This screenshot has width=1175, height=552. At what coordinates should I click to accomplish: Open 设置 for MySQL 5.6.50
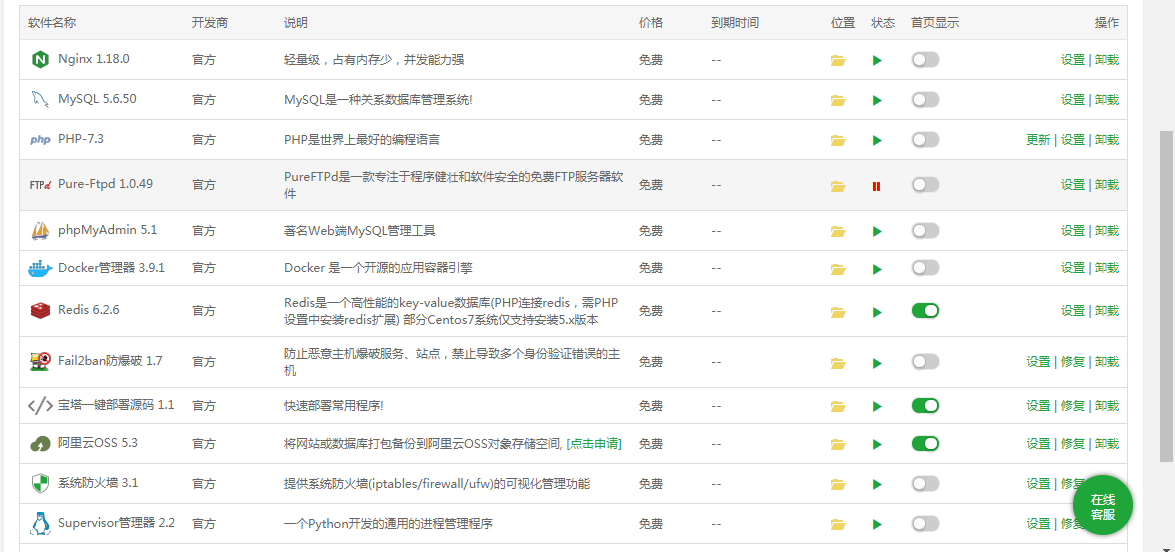click(x=1072, y=100)
